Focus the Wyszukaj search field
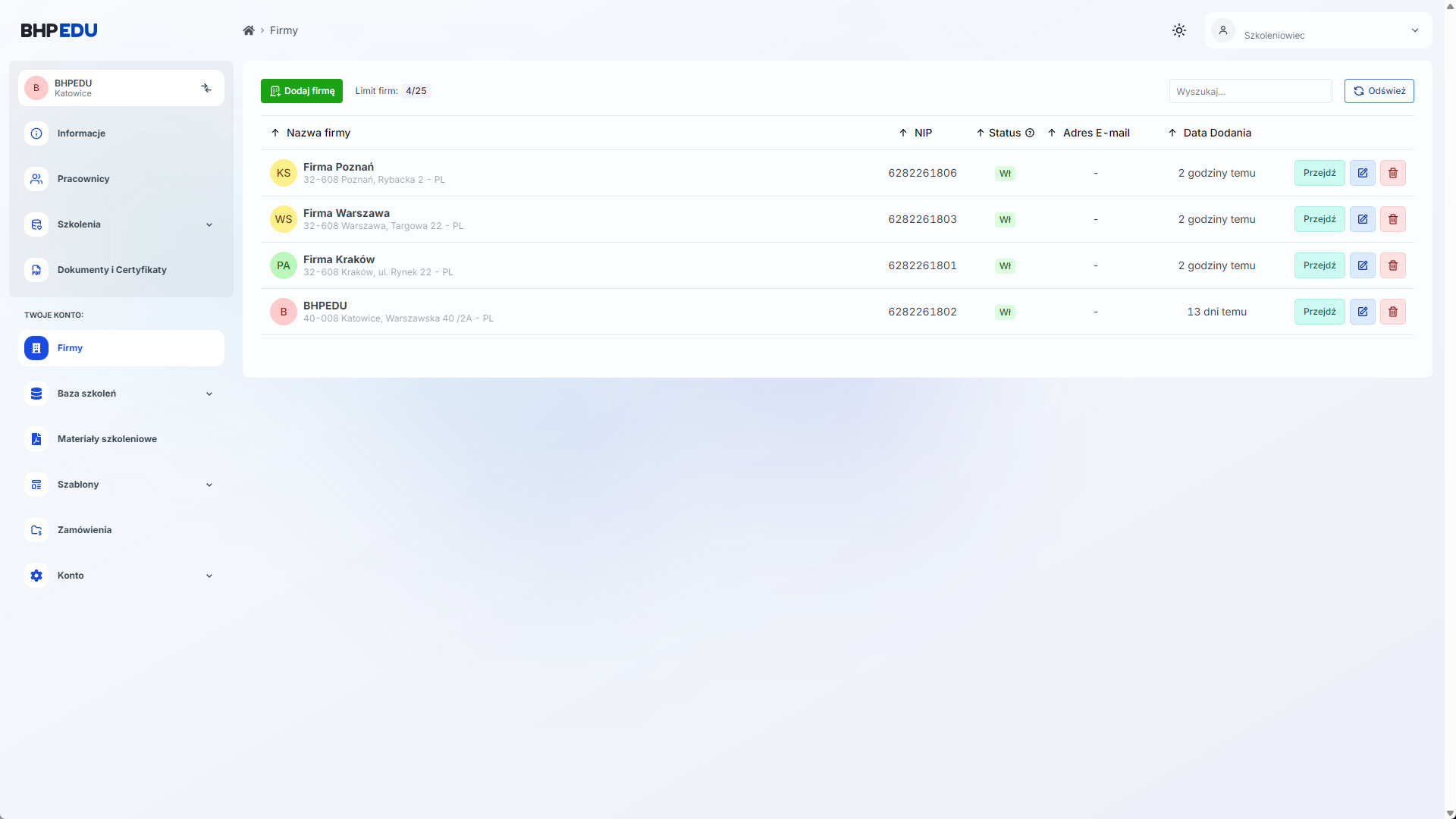Image resolution: width=1456 pixels, height=819 pixels. (x=1250, y=91)
